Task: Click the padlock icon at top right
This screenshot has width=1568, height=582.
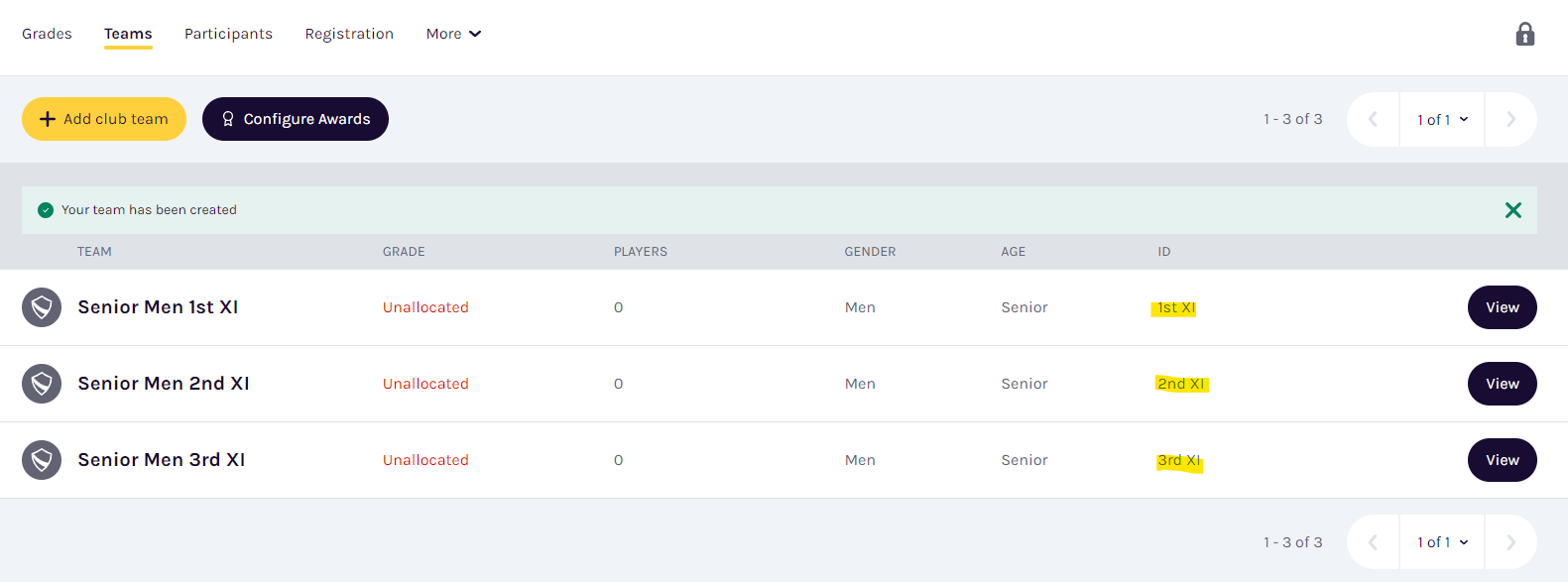Action: (1525, 34)
